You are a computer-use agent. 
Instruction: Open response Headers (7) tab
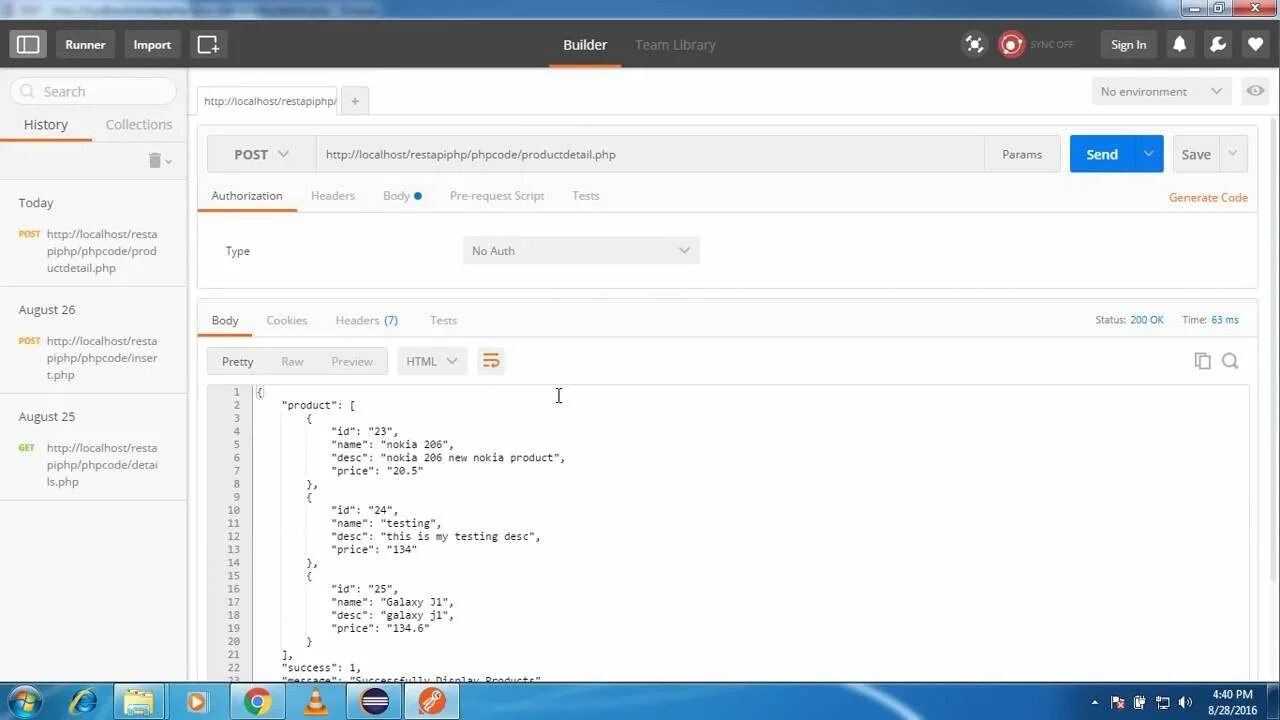(x=367, y=320)
